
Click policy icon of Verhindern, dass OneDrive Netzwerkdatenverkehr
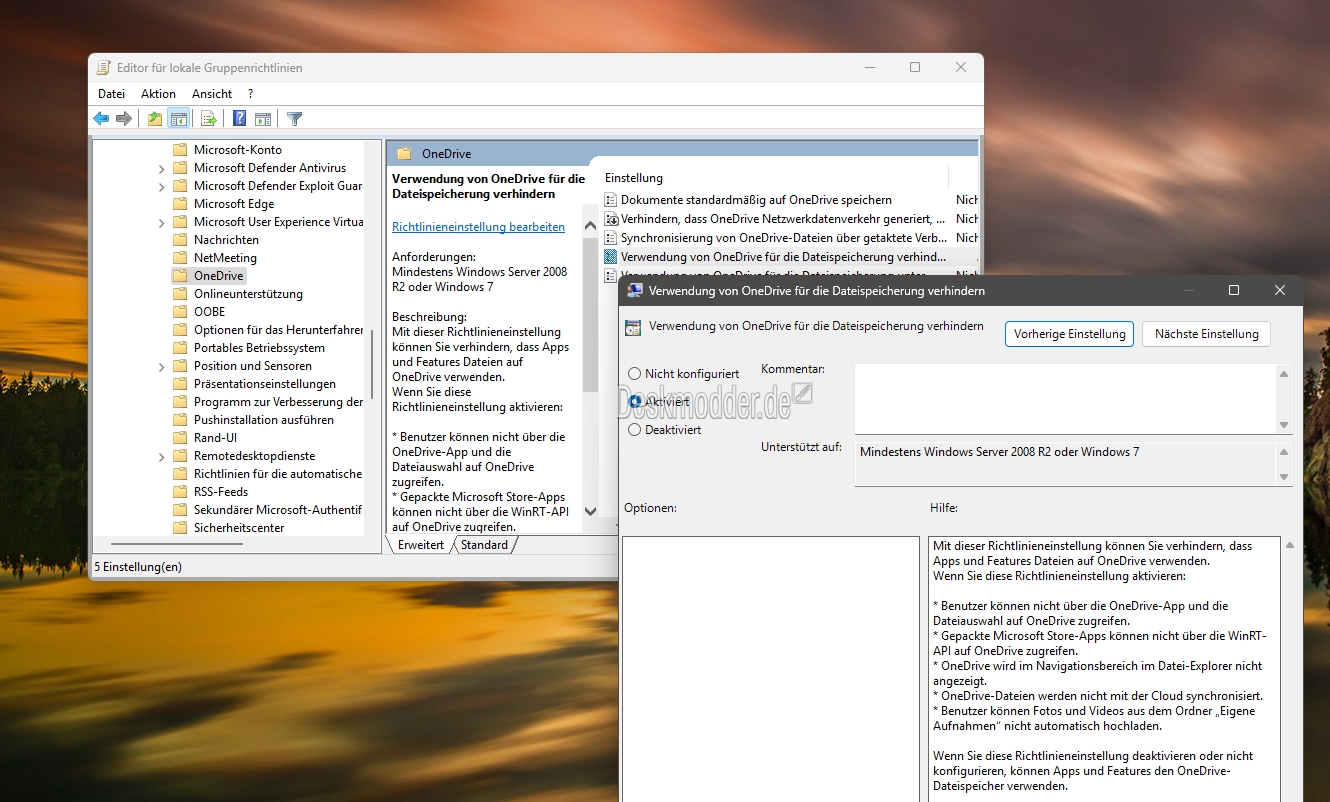tap(612, 219)
